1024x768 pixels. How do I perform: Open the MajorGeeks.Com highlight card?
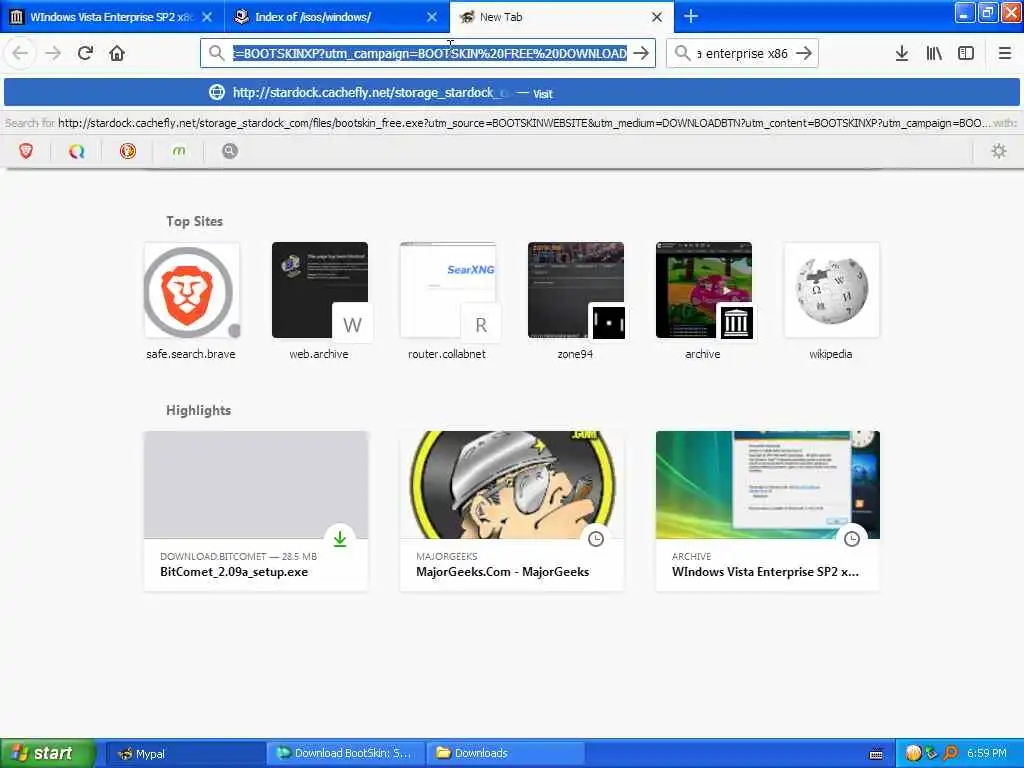[x=512, y=511]
